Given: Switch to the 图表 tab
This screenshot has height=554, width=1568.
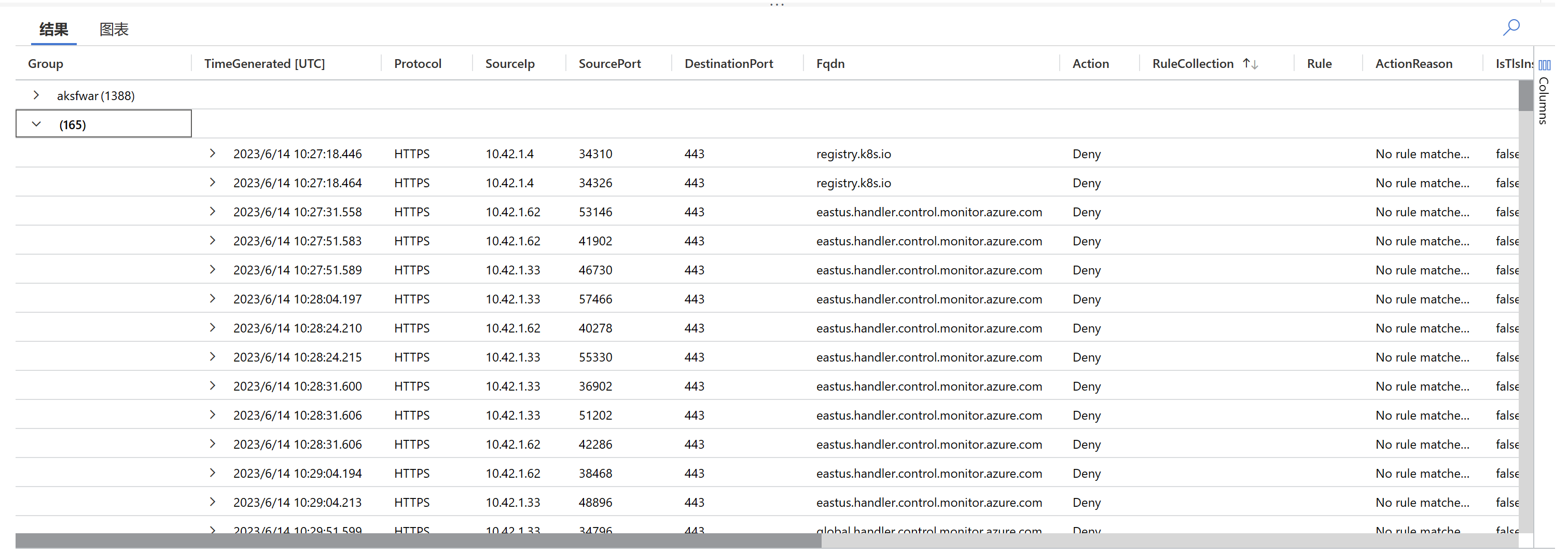Looking at the screenshot, I should (x=114, y=29).
